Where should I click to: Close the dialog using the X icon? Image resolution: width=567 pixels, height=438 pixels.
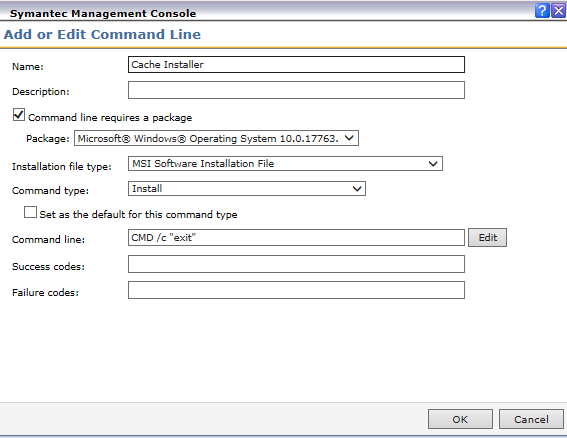click(x=559, y=10)
